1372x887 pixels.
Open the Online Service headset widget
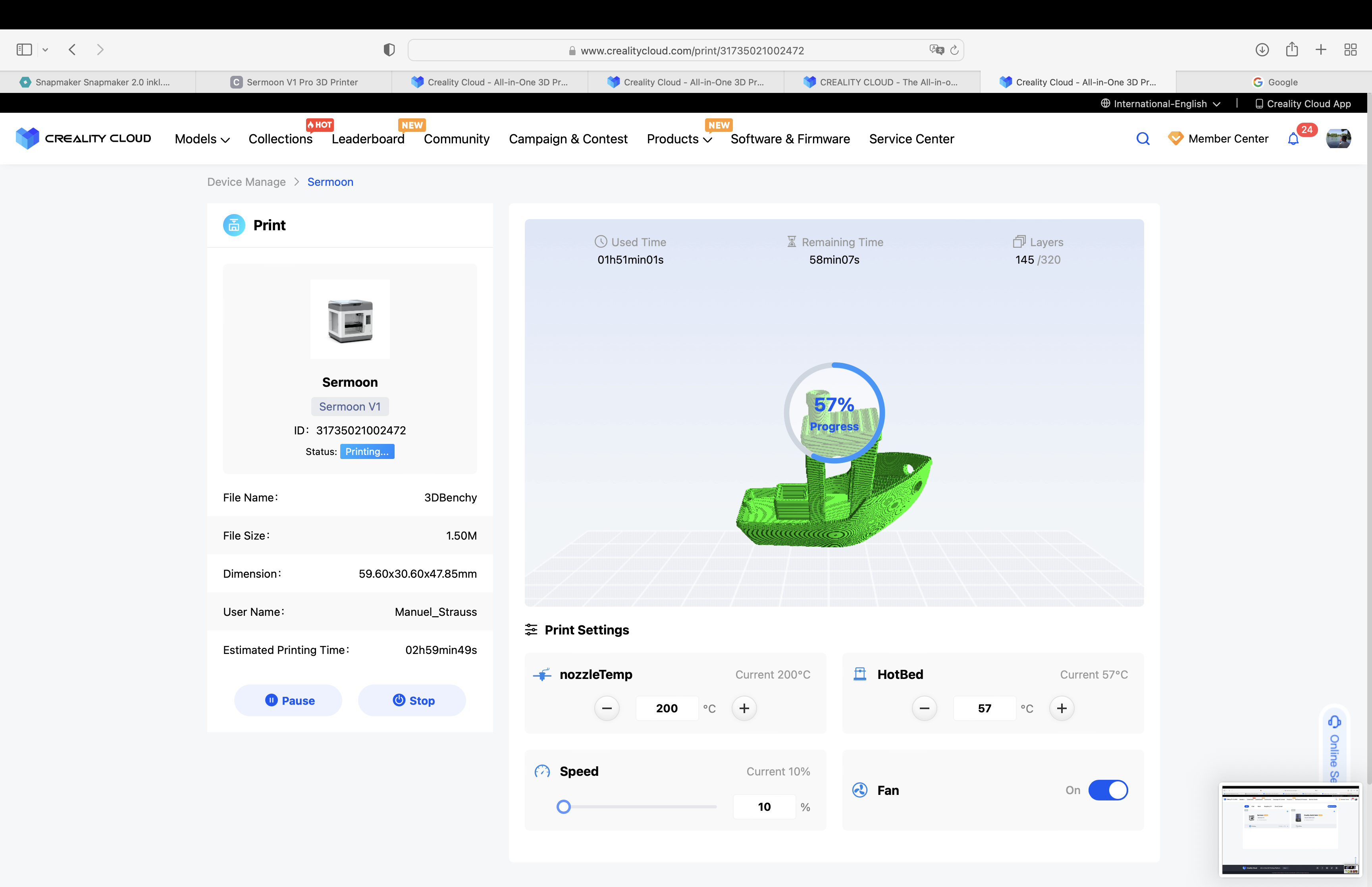click(x=1334, y=722)
